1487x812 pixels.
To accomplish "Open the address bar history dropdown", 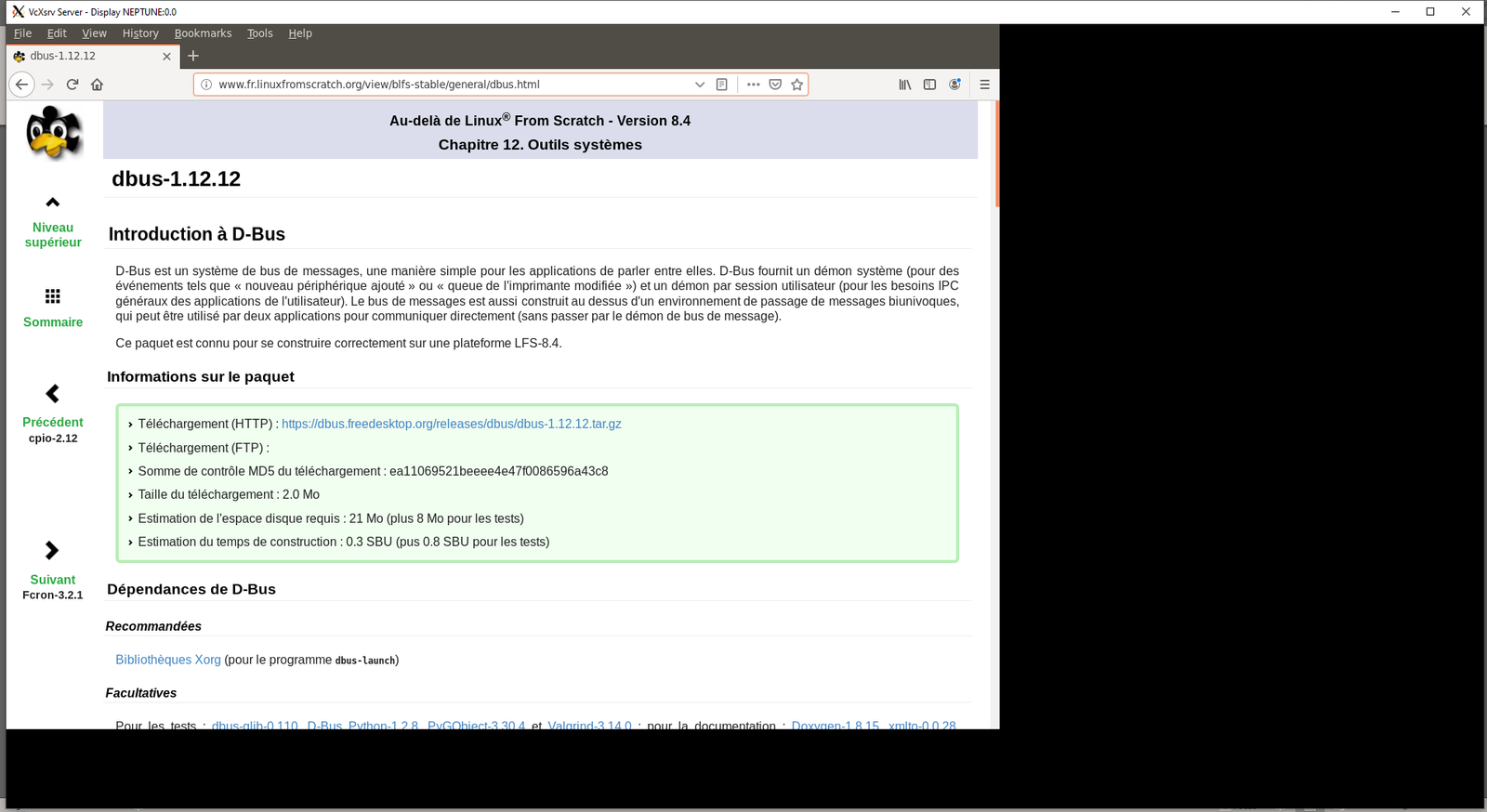I will coord(700,85).
